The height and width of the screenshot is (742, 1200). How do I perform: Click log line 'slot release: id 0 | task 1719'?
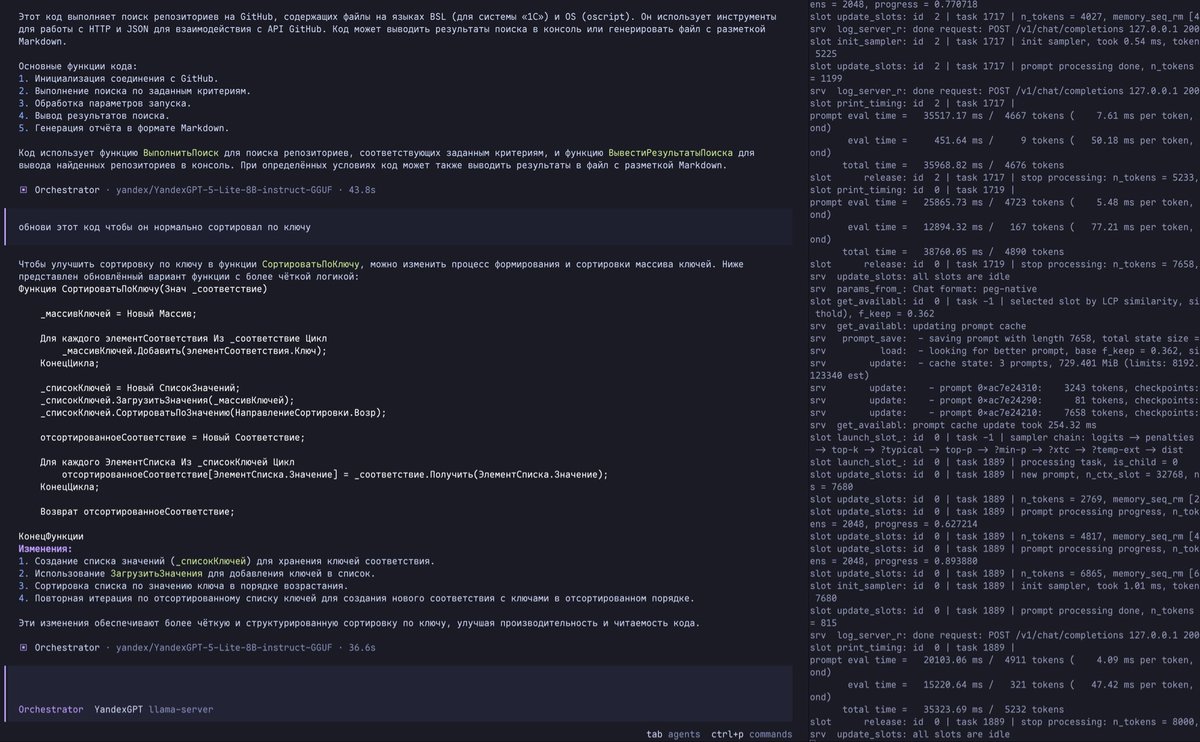click(1005, 264)
